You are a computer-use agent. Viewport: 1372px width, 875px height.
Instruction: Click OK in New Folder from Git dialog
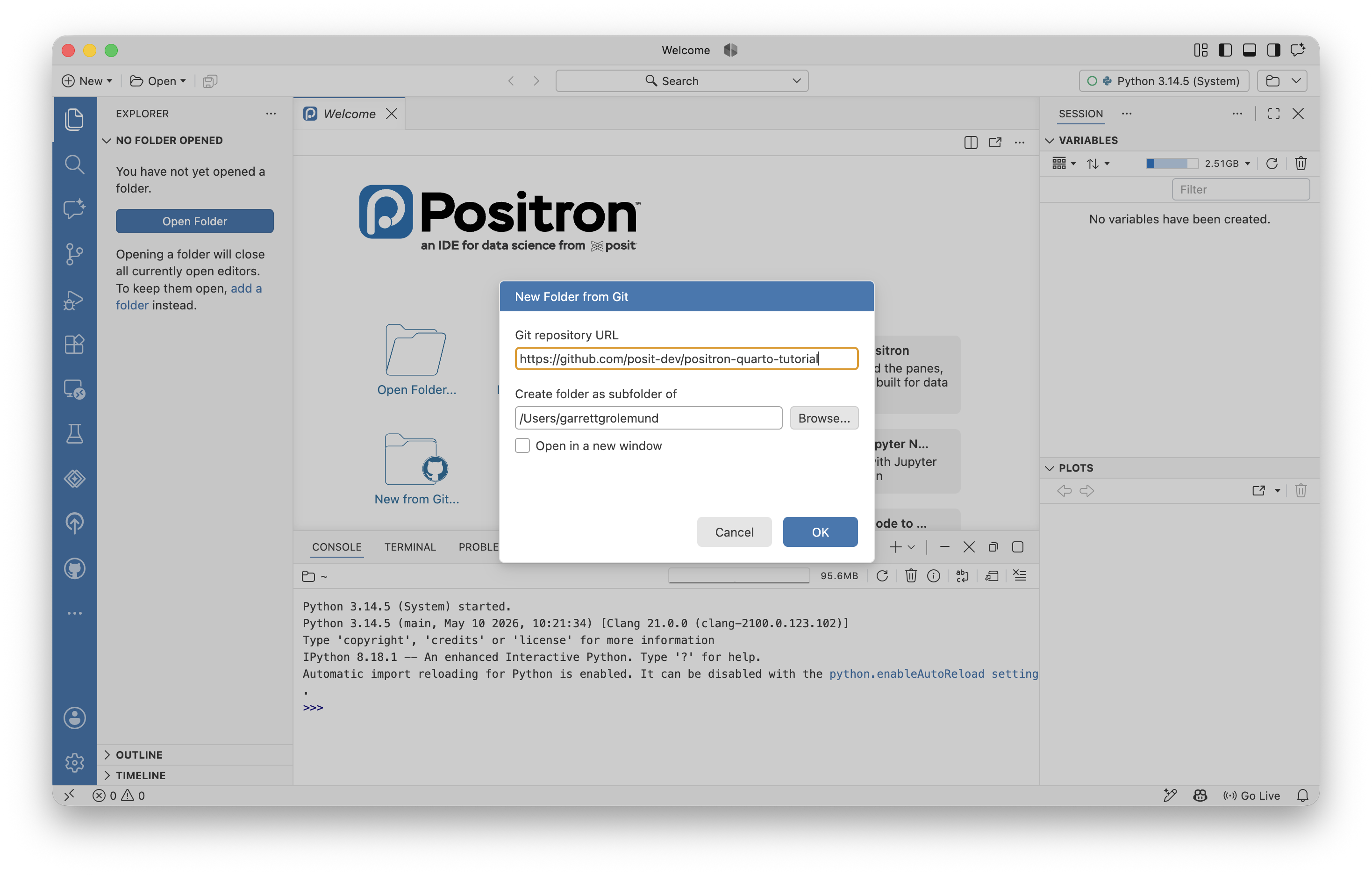click(x=820, y=532)
